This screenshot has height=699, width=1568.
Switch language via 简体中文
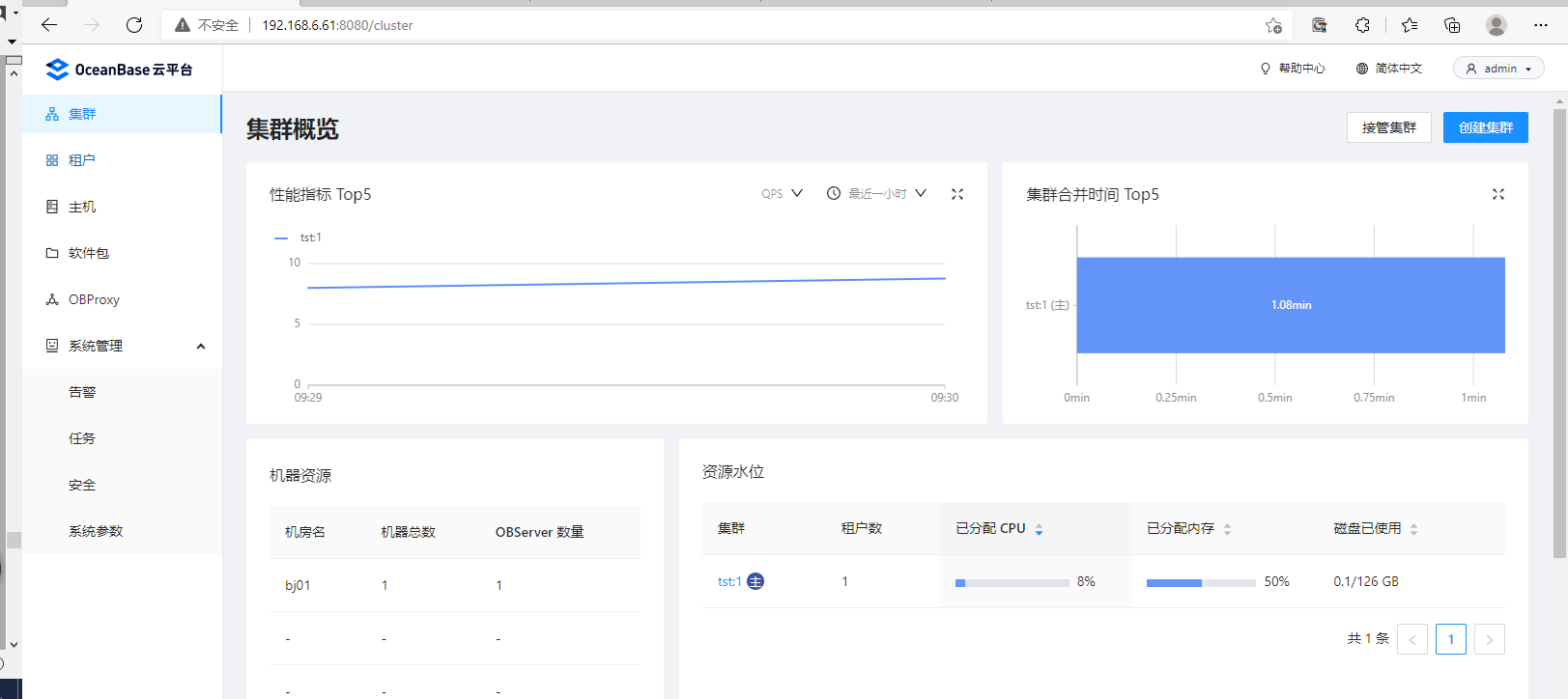[x=1398, y=69]
